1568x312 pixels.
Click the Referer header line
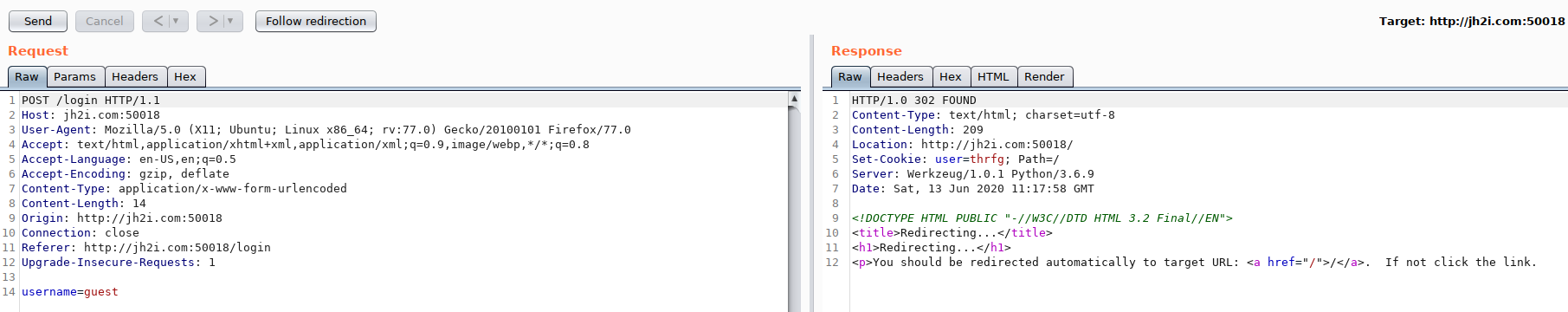point(146,248)
